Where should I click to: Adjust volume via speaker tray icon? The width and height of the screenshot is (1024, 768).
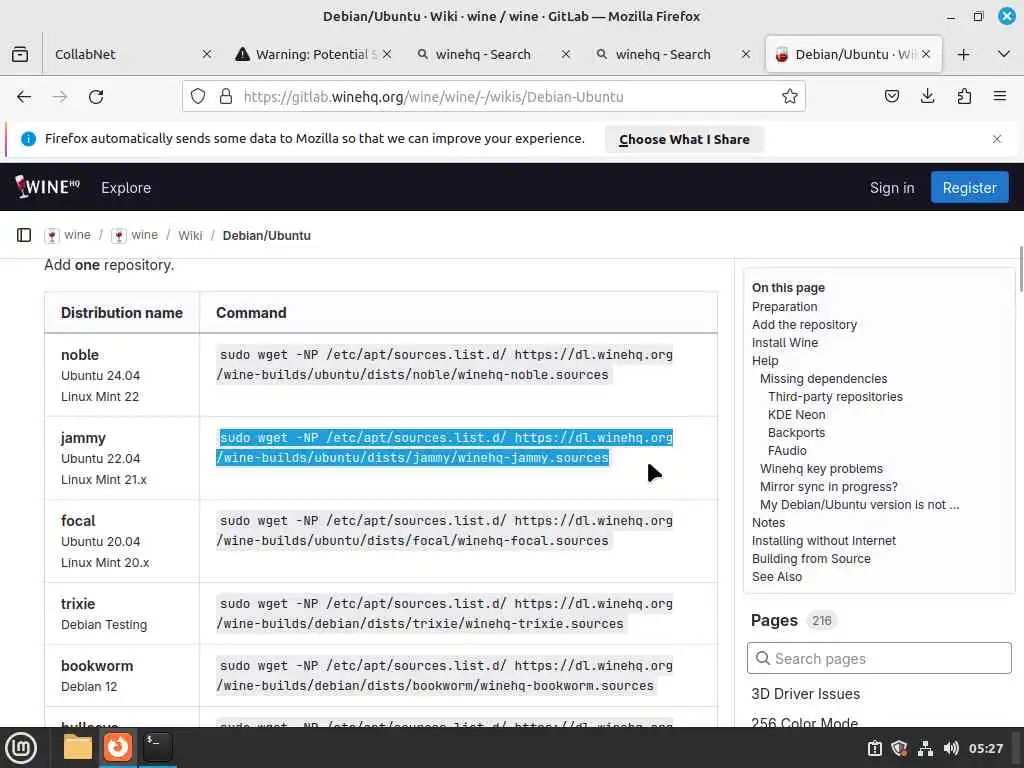pyautogui.click(x=951, y=748)
